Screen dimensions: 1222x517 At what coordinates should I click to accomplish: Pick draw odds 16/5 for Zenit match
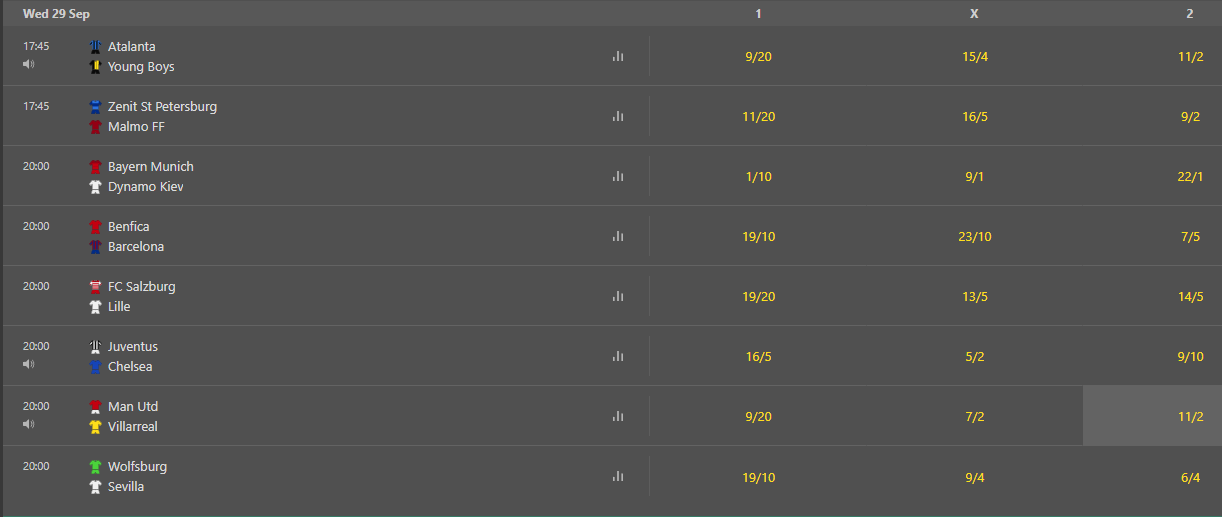click(x=974, y=117)
